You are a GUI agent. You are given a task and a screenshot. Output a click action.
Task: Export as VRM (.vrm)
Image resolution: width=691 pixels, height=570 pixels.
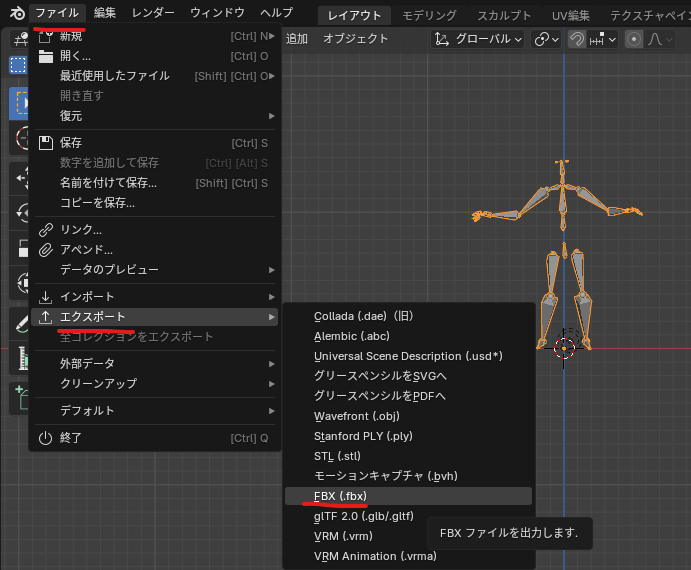[x=409, y=536]
